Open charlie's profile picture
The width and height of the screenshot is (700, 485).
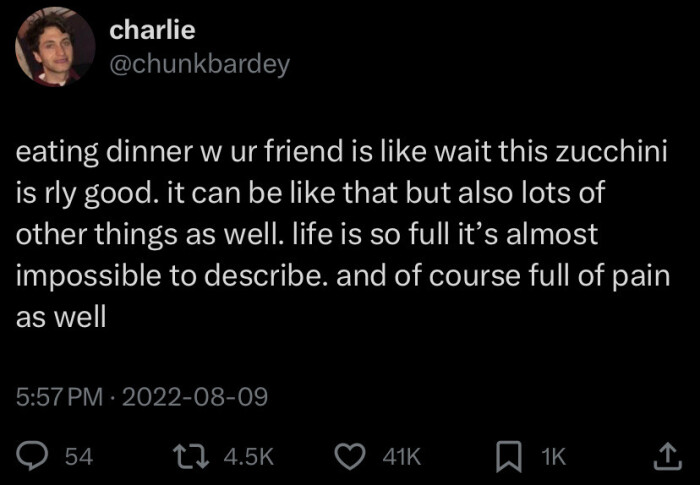[55, 47]
